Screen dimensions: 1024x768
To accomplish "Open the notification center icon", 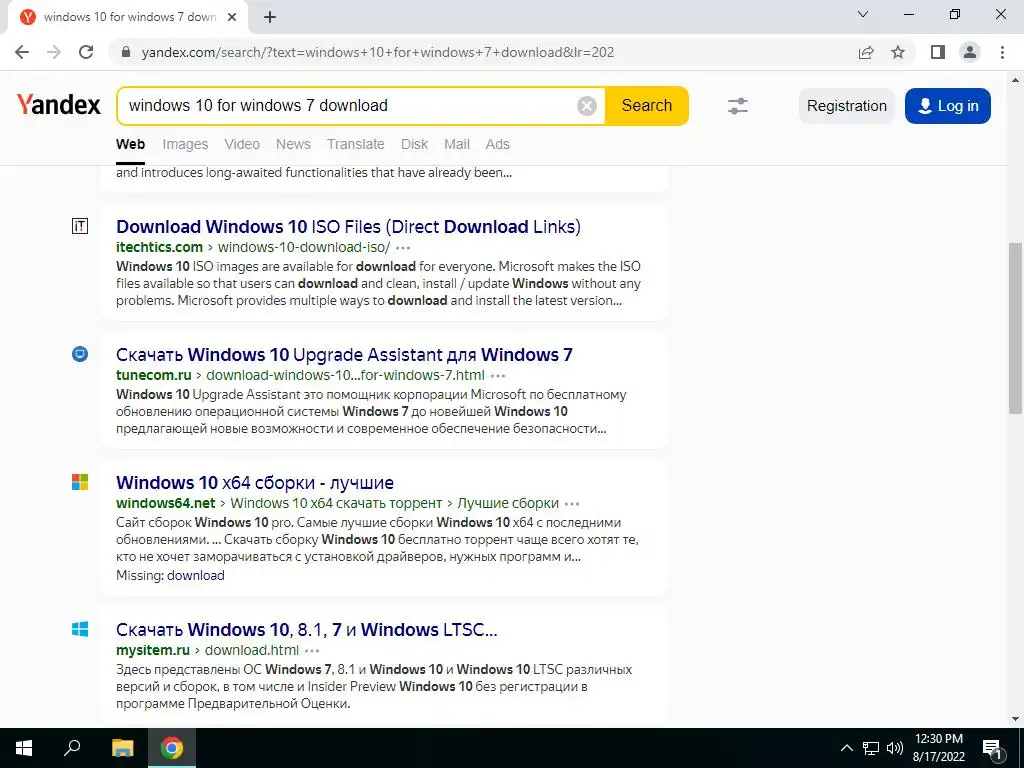I will (x=992, y=748).
